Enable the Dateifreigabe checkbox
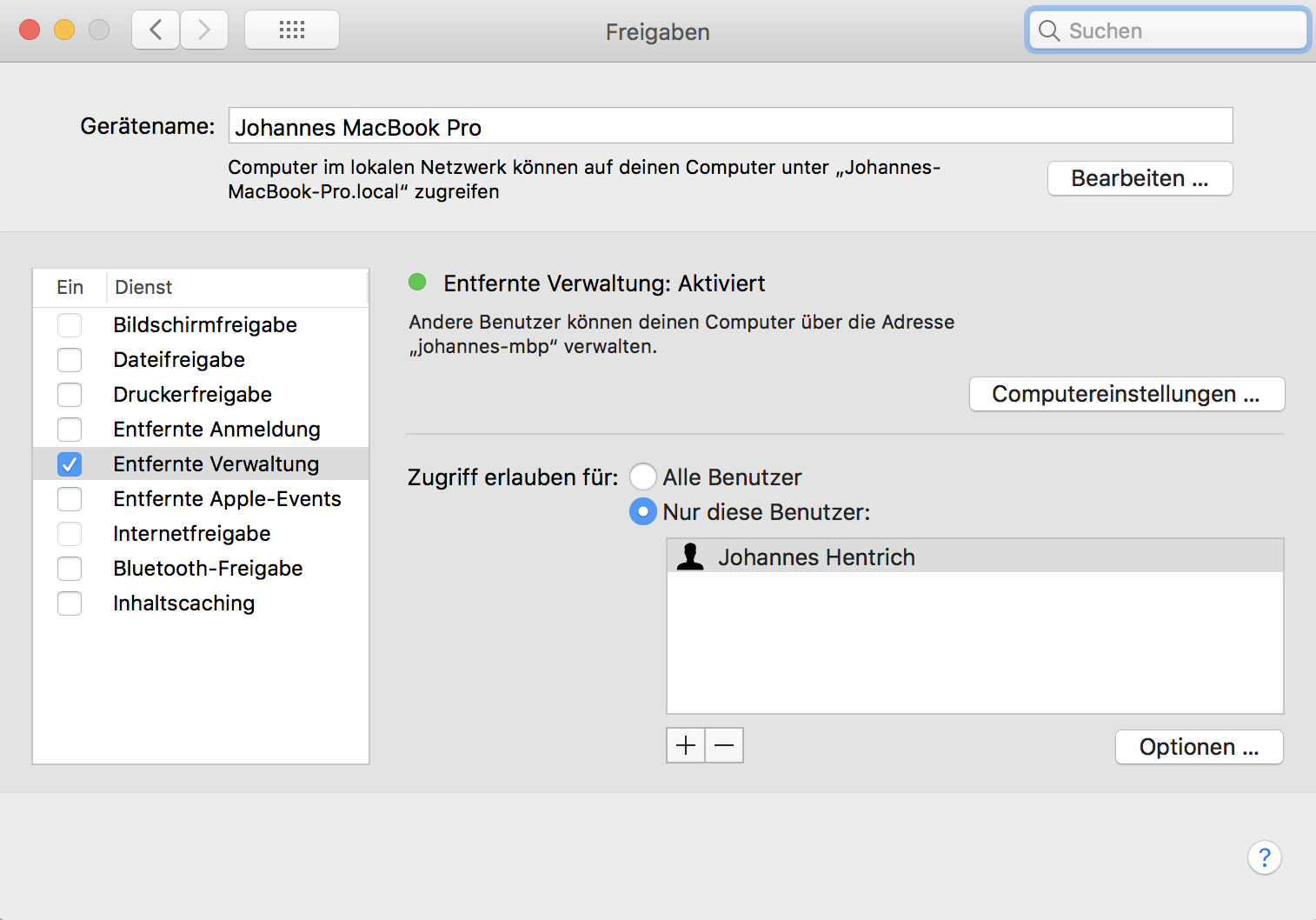Viewport: 1316px width, 920px height. (x=70, y=360)
